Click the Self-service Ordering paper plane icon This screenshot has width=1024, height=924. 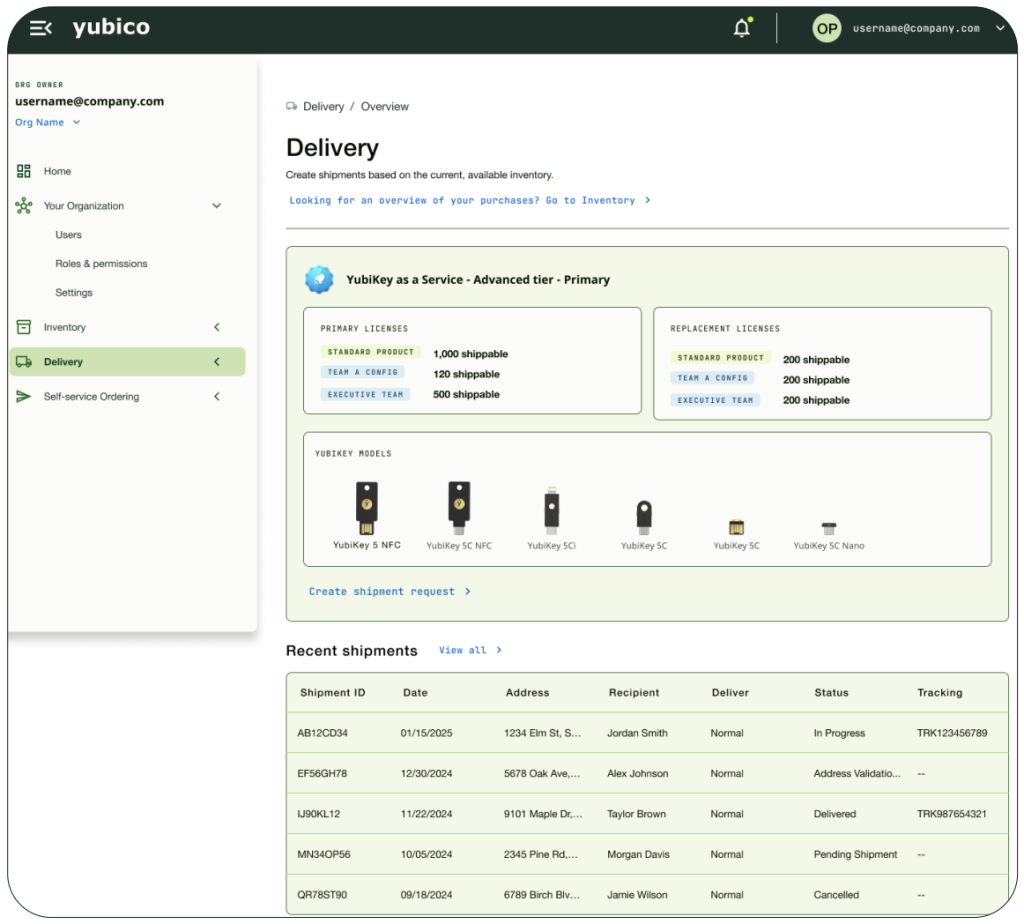[x=24, y=397]
